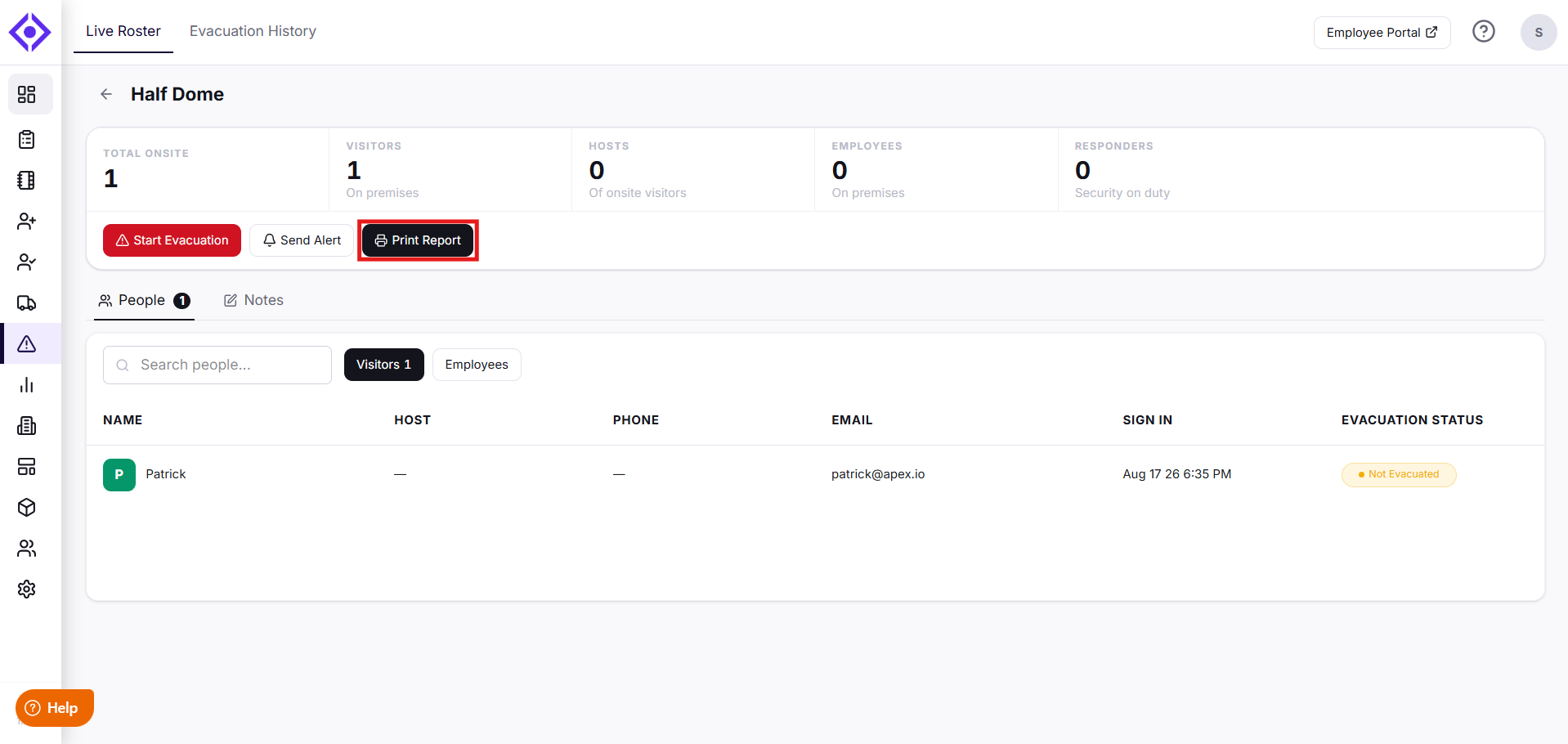Screen dimensions: 1568x744
Task: Click the email patrick@apex.io
Action: [x=878, y=474]
